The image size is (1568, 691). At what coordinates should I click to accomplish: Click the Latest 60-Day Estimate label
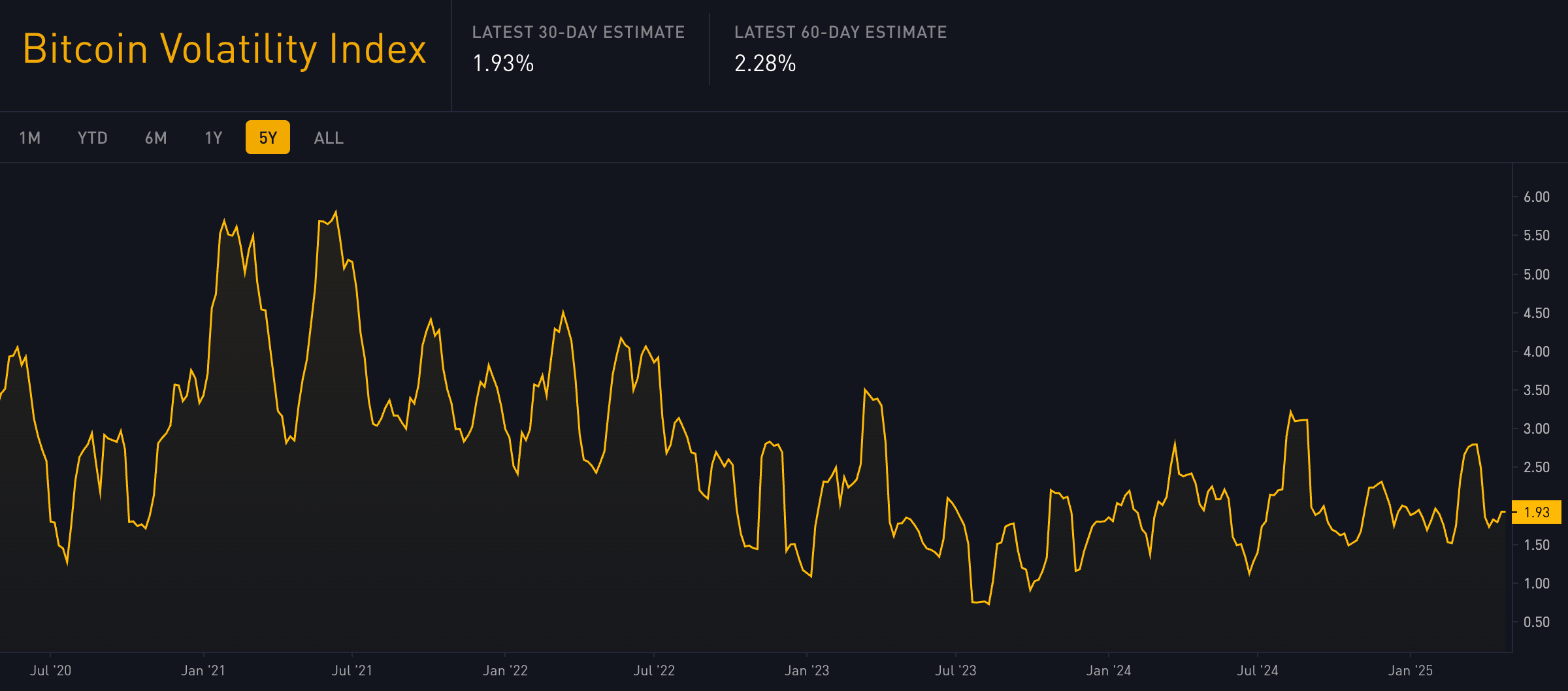[x=840, y=32]
